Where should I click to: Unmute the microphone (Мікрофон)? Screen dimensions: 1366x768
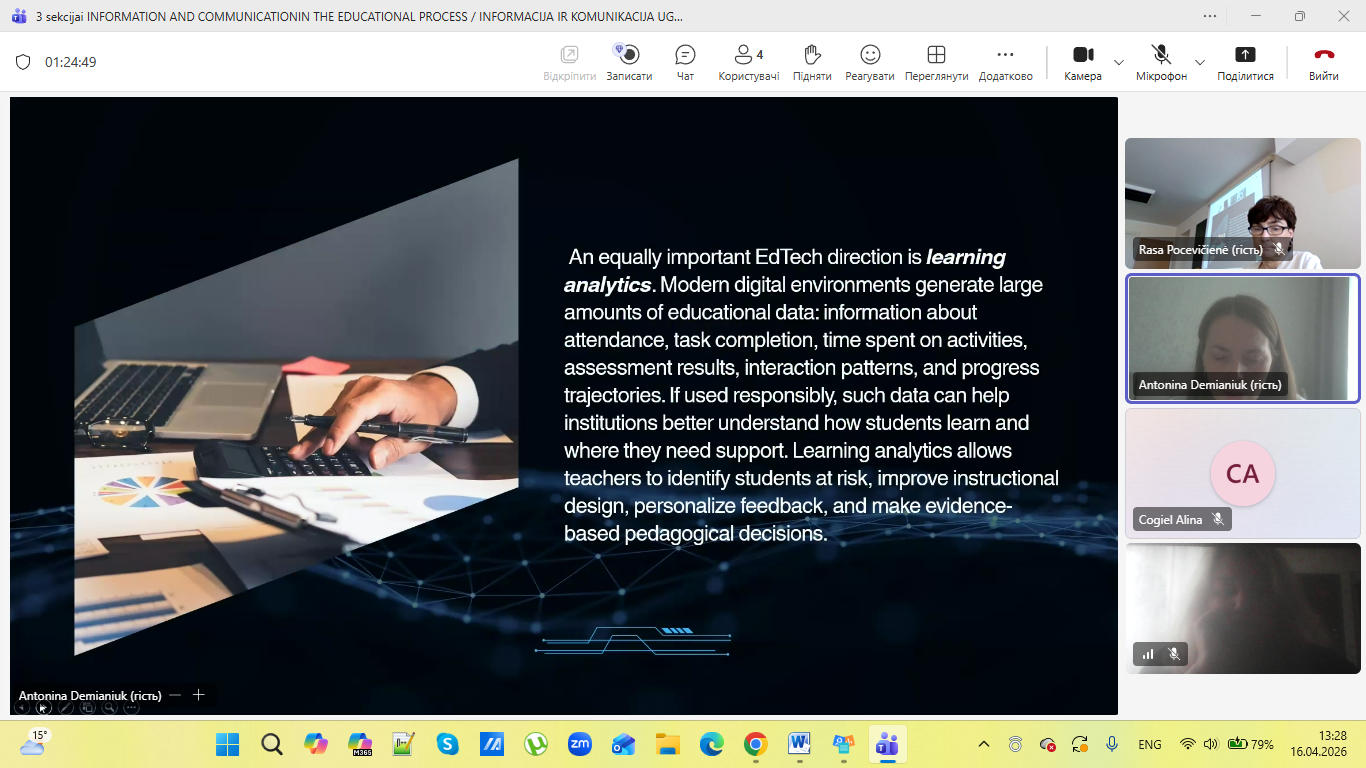(1161, 62)
